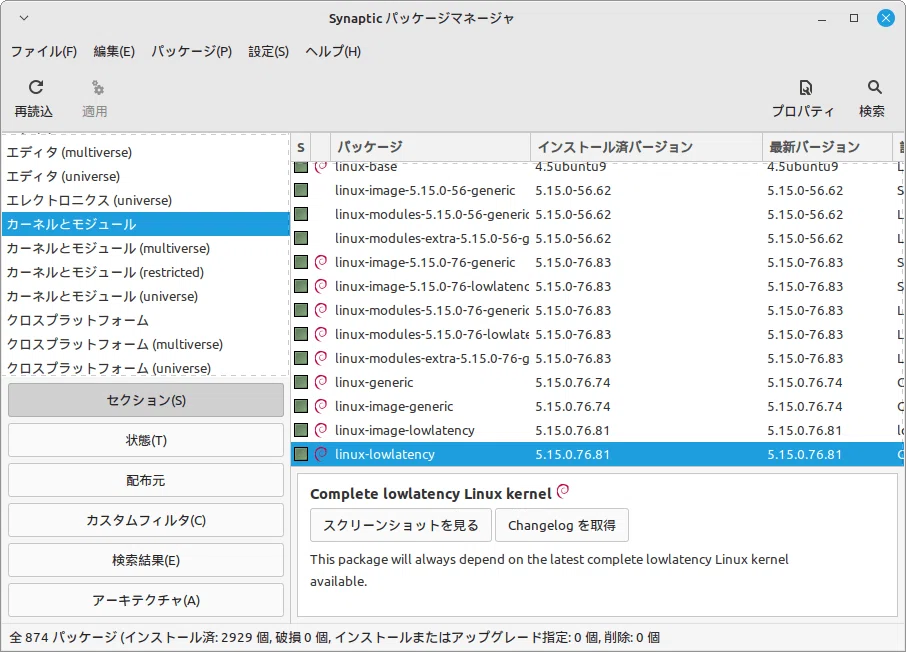
Task: Click the アーキテクチャ(A) button
Action: [x=146, y=600]
